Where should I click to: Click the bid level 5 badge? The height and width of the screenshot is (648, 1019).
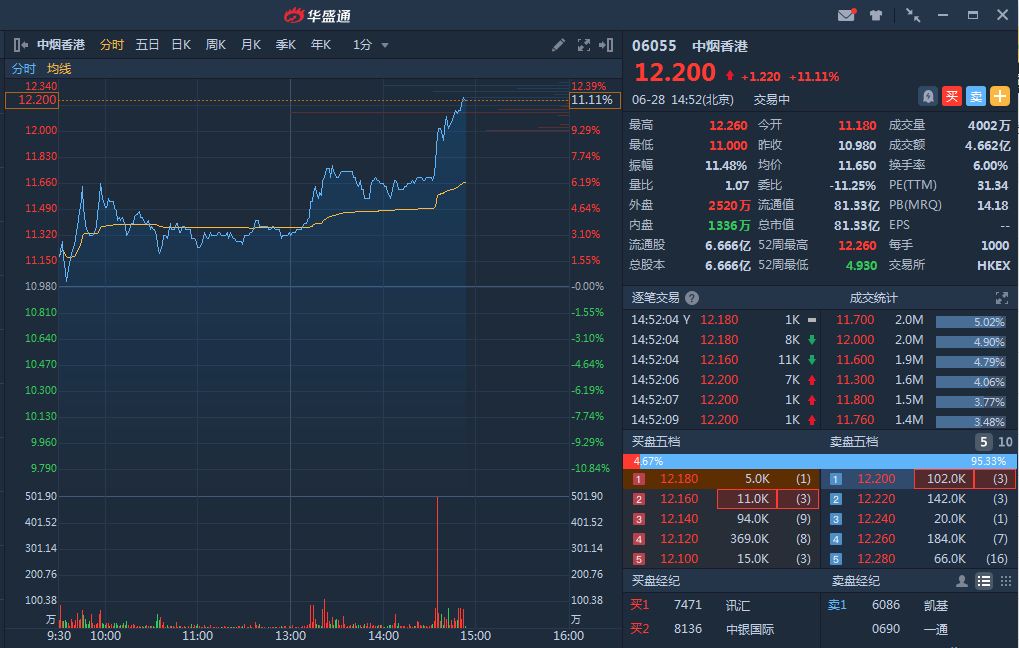639,559
